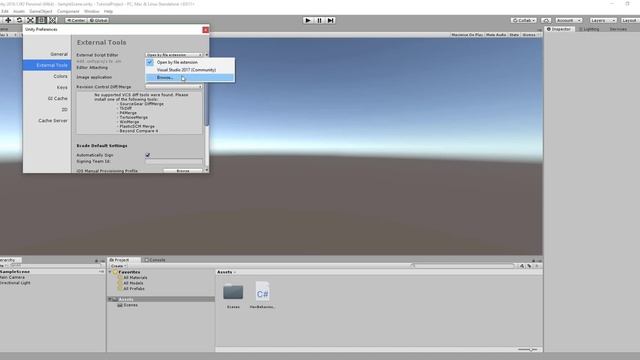Switch to the Console tab
The width and height of the screenshot is (640, 360).
pyautogui.click(x=155, y=260)
